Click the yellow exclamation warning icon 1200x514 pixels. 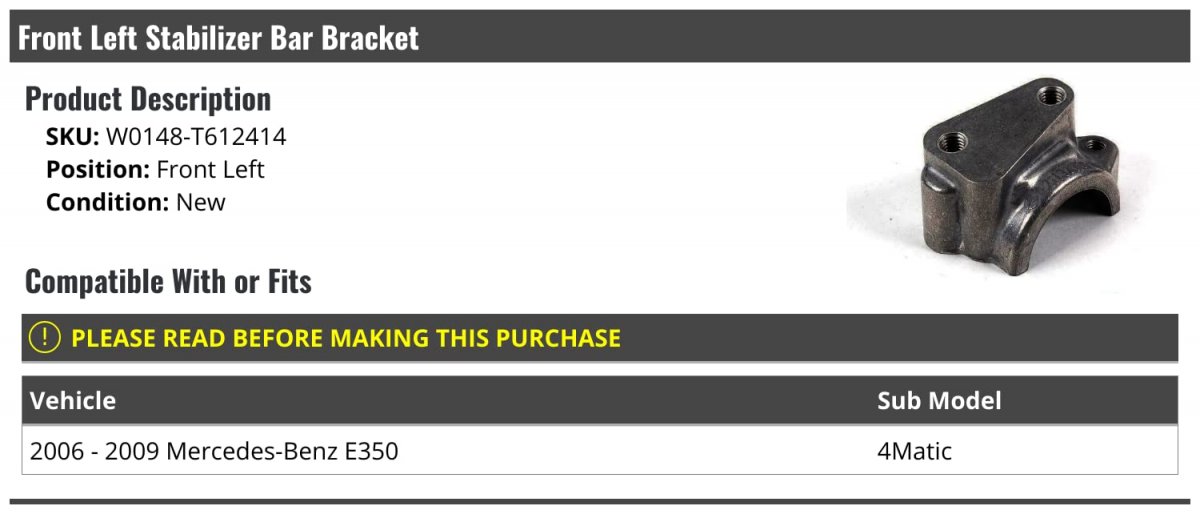(x=46, y=338)
